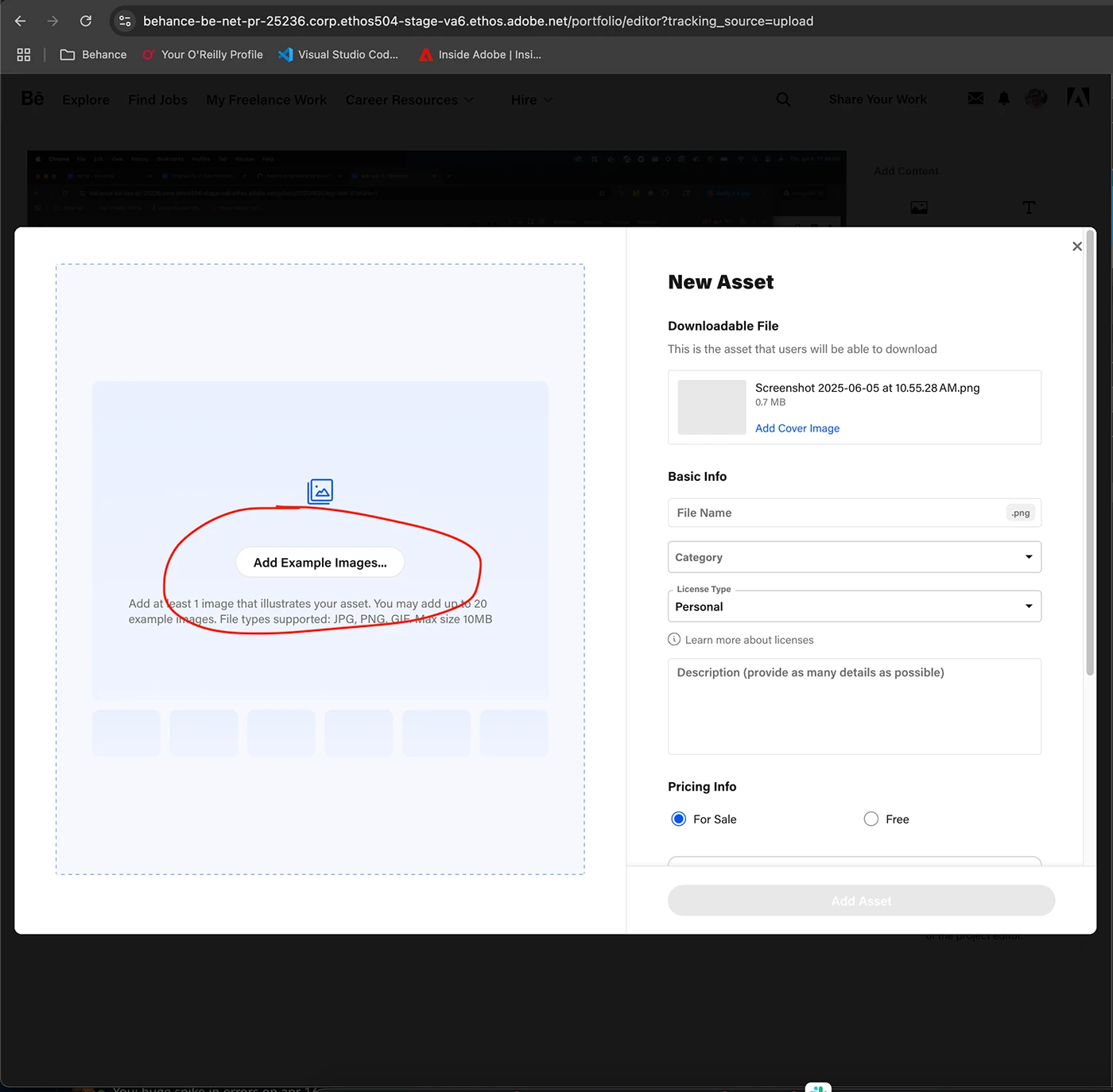Image resolution: width=1113 pixels, height=1092 pixels.
Task: Expand the Category dropdown
Action: 854,557
